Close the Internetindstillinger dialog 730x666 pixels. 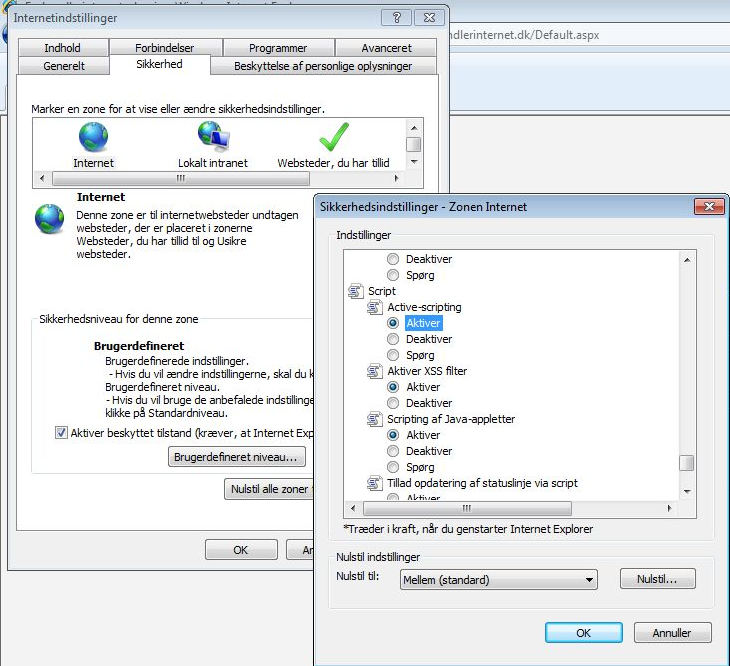429,18
